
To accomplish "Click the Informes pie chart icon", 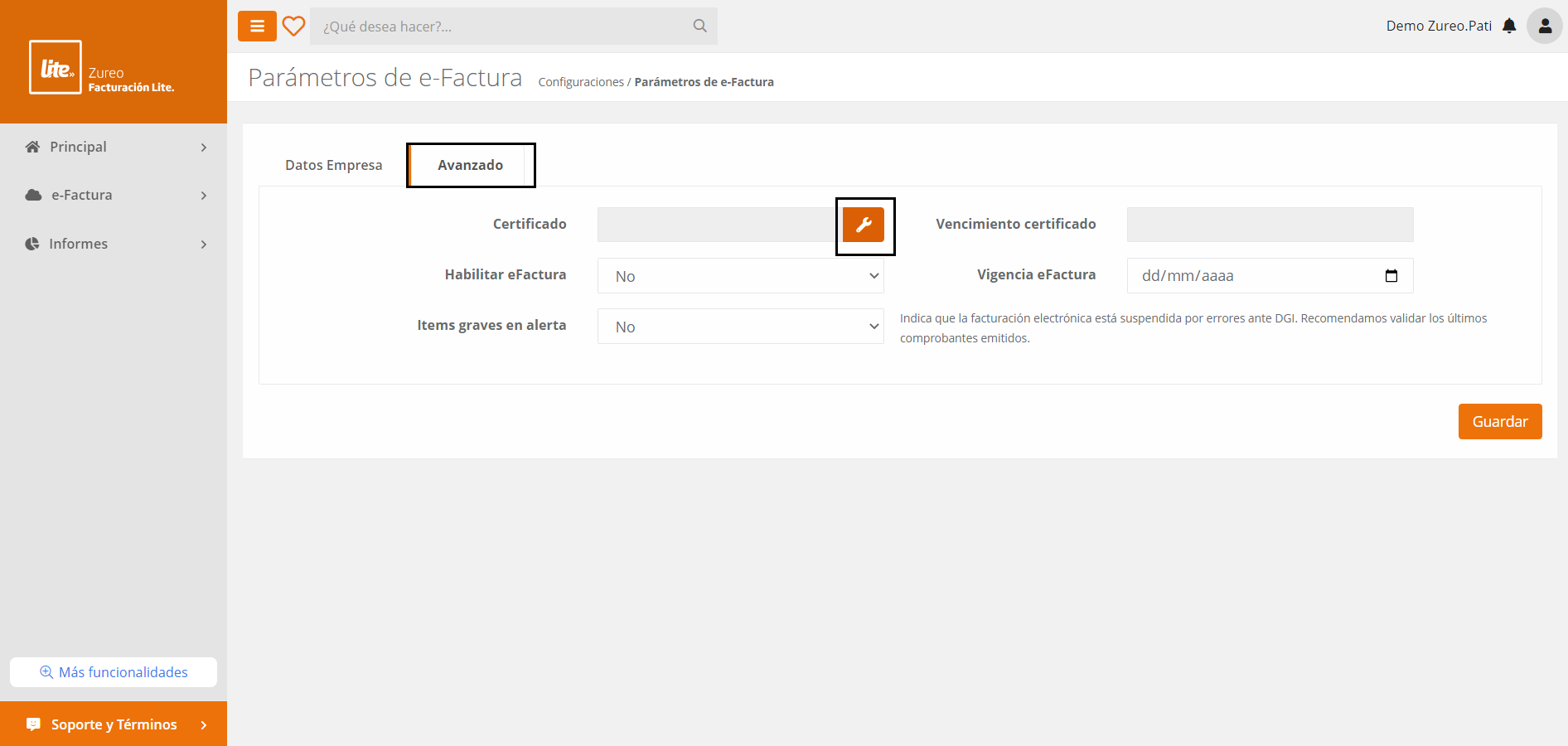I will 32,244.
